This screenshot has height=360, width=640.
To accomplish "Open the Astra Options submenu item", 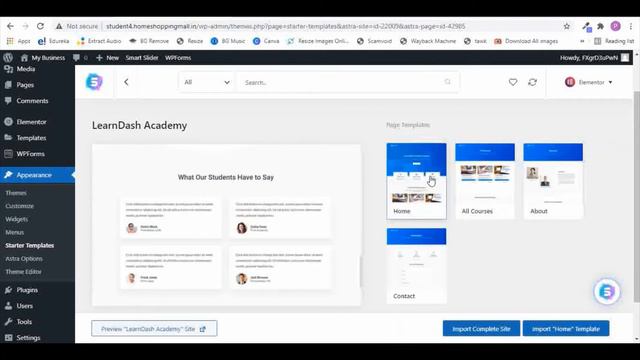I will (24, 258).
